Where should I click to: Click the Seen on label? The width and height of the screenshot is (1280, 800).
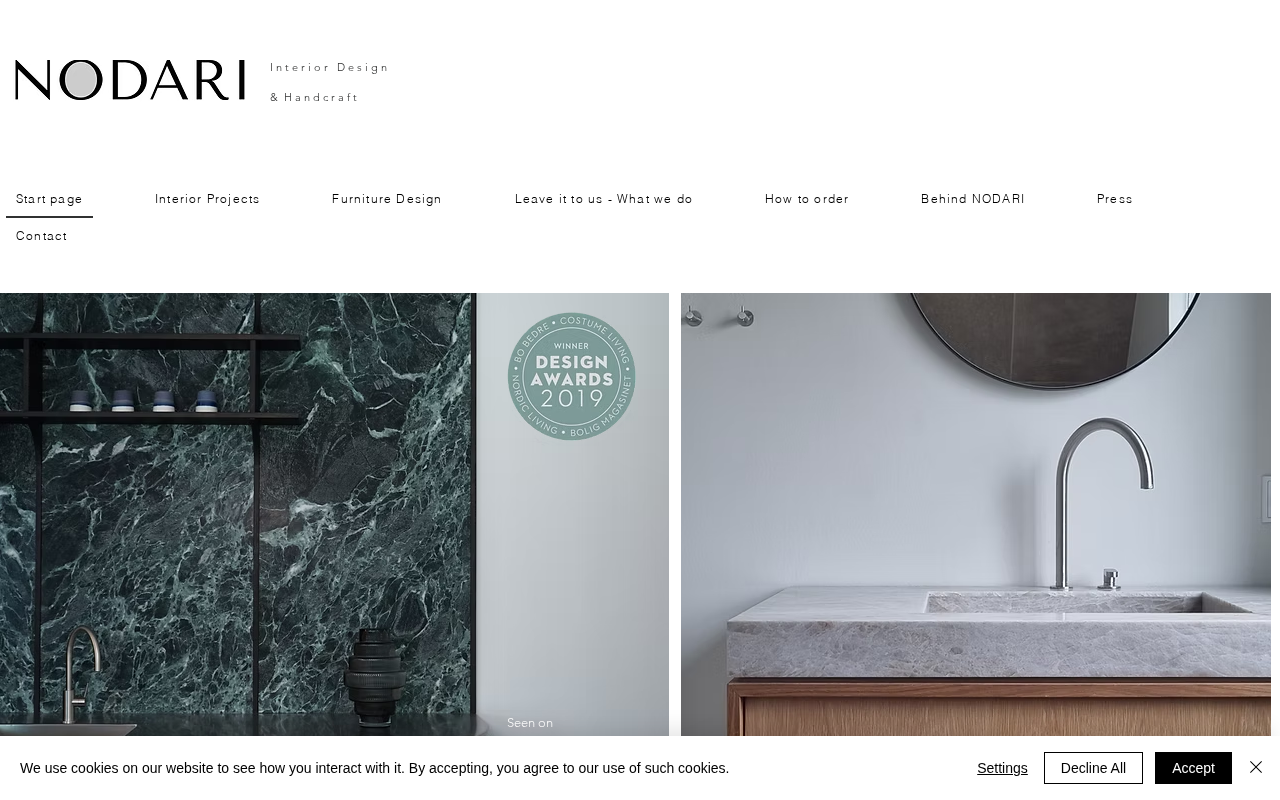tap(530, 723)
